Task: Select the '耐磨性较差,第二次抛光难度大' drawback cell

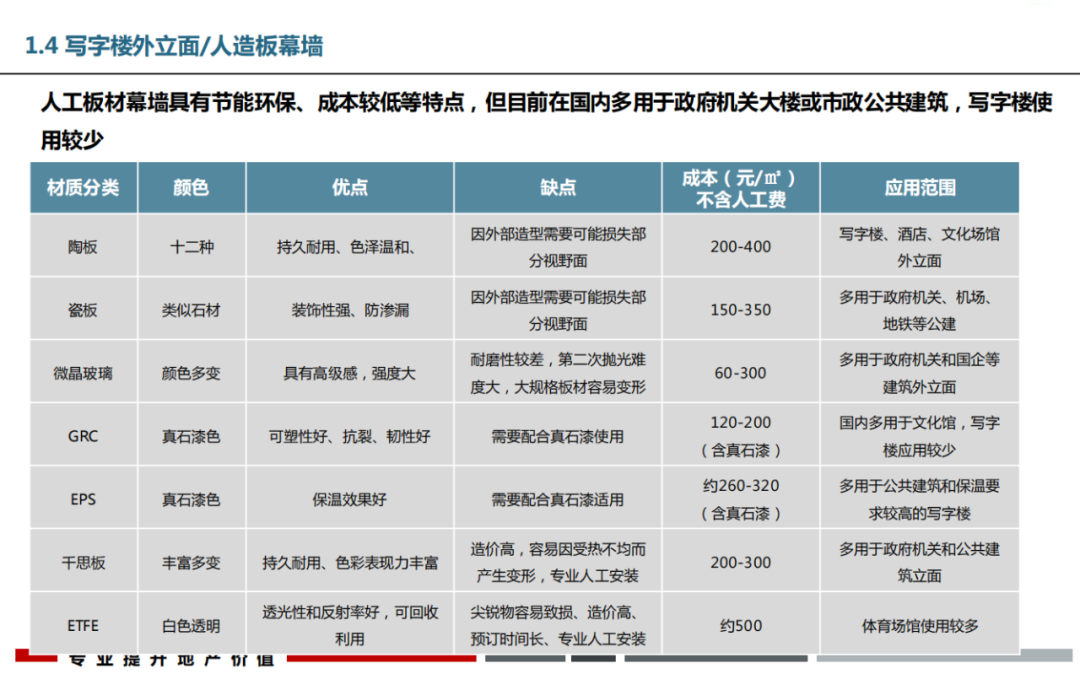Action: click(558, 372)
